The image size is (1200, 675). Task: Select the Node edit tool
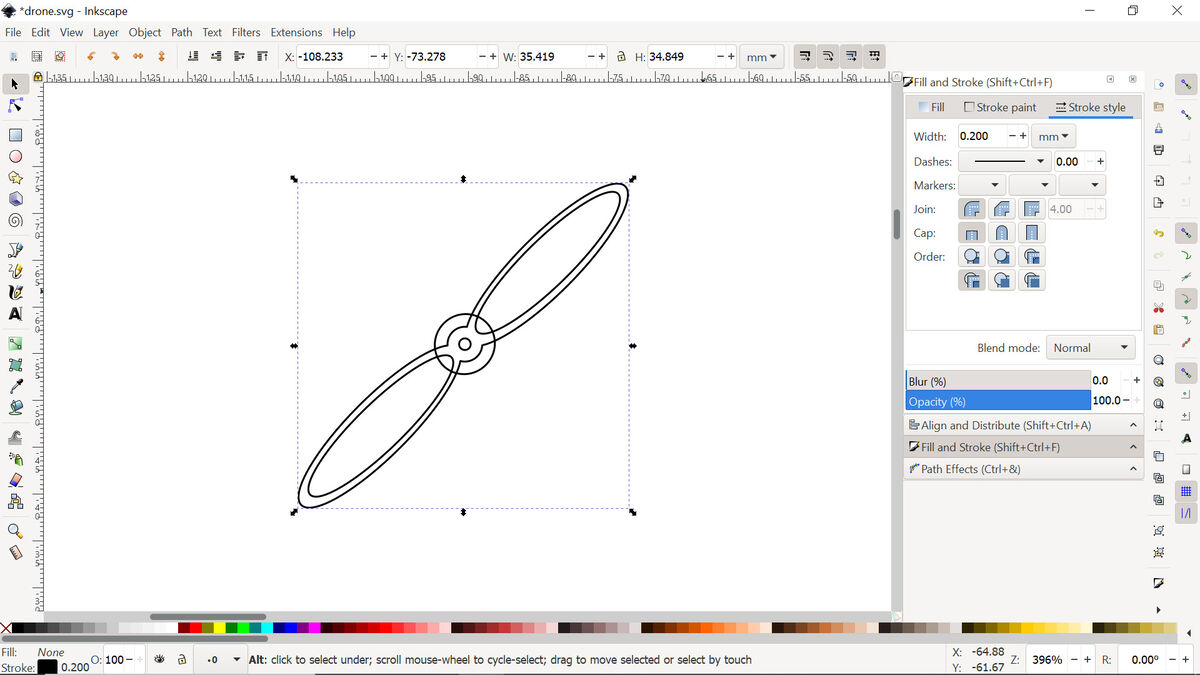(15, 105)
